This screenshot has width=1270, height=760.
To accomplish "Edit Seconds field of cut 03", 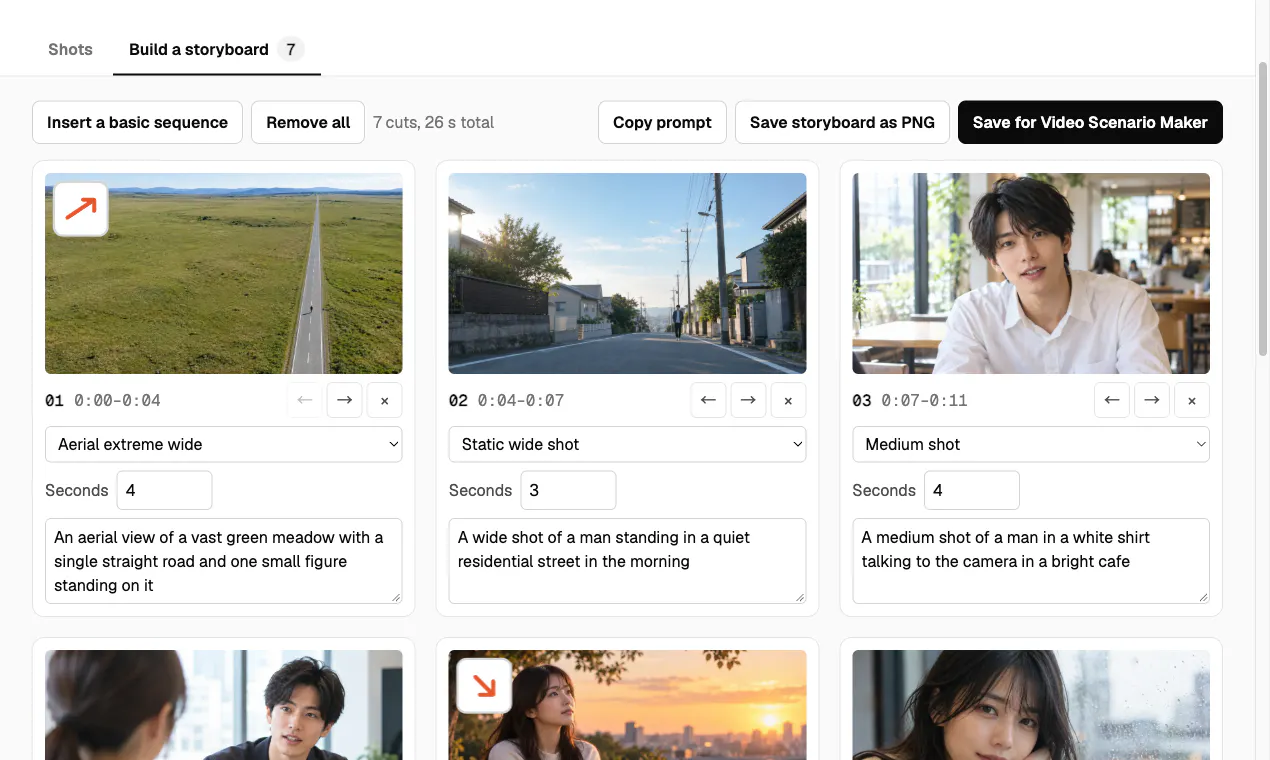I will (972, 490).
